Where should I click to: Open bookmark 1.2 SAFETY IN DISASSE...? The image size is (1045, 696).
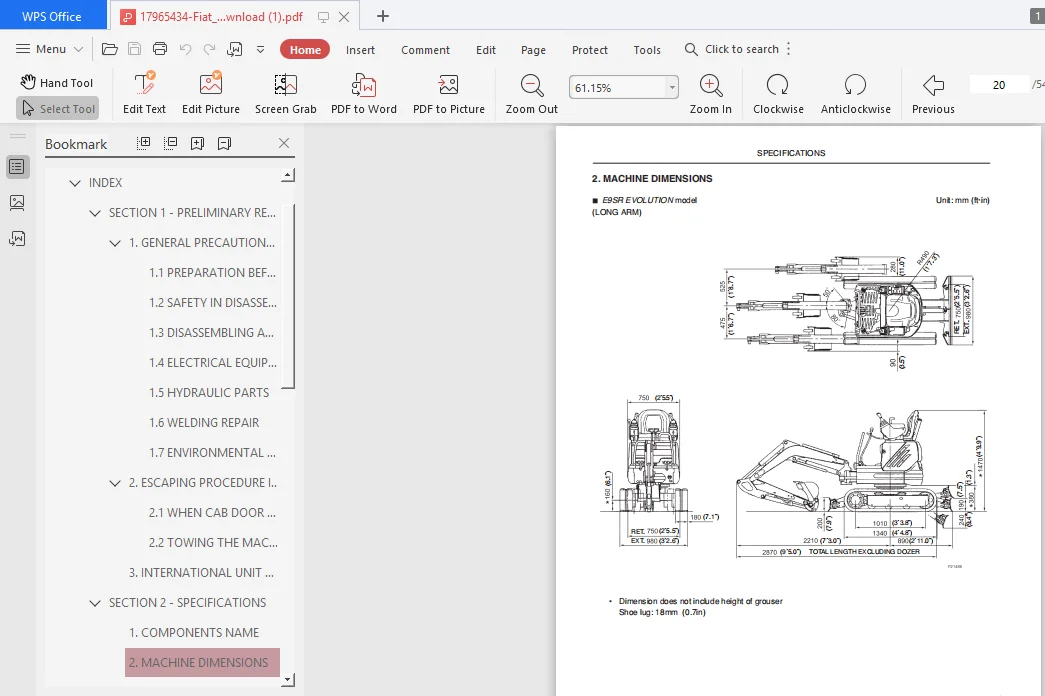(213, 303)
